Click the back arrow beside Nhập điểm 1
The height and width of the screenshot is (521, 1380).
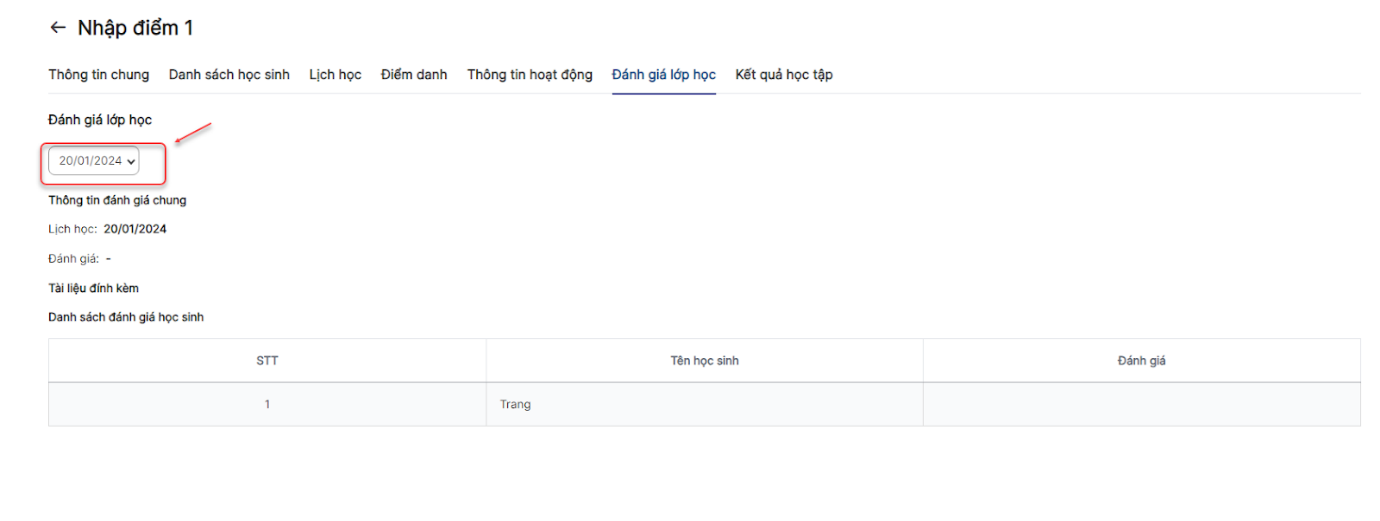(x=57, y=28)
